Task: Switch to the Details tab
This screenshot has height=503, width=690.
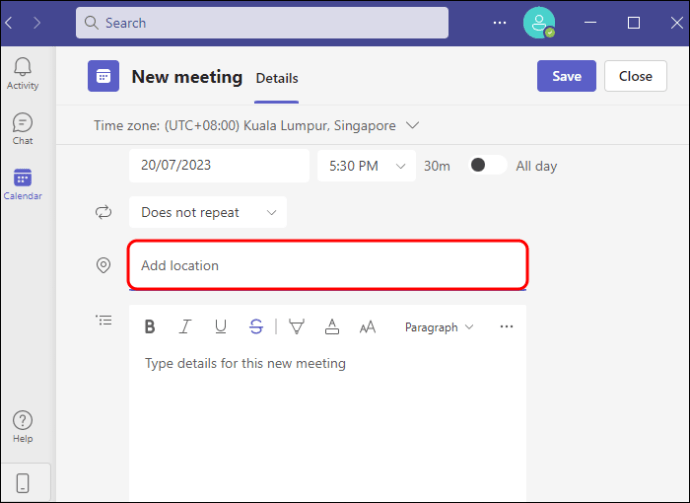Action: point(277,78)
